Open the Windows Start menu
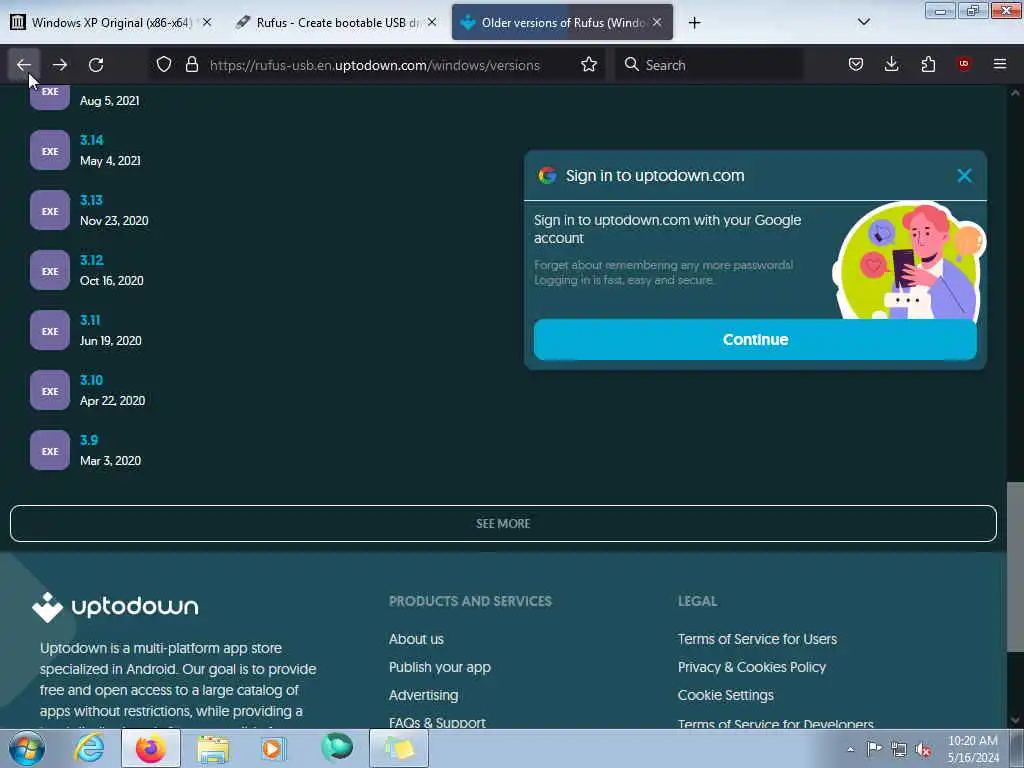Image resolution: width=1024 pixels, height=768 pixels. click(26, 748)
